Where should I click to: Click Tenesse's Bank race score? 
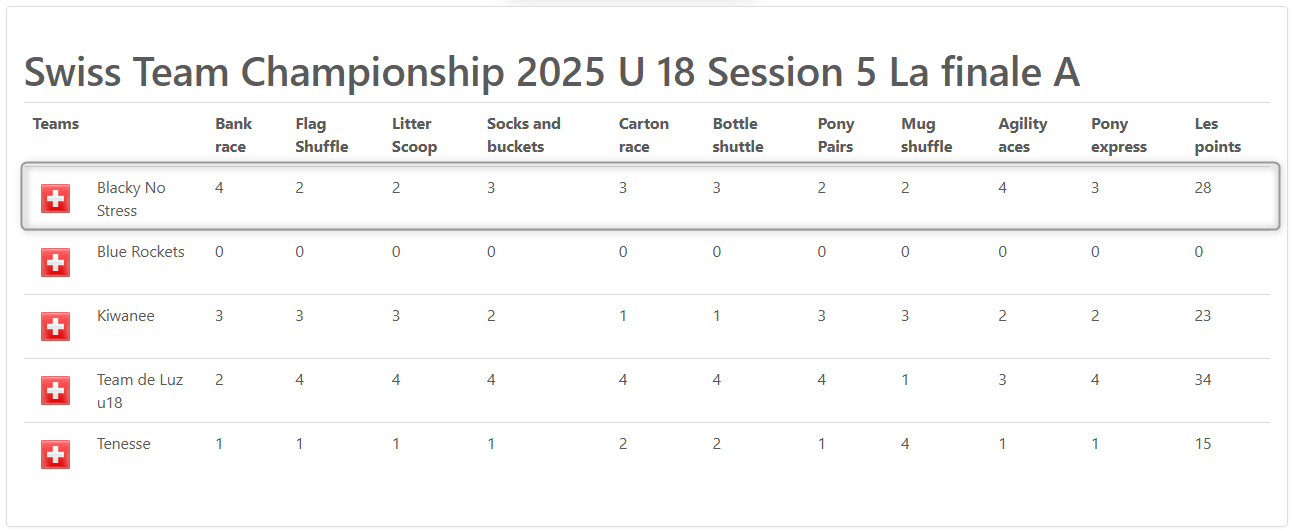(219, 444)
